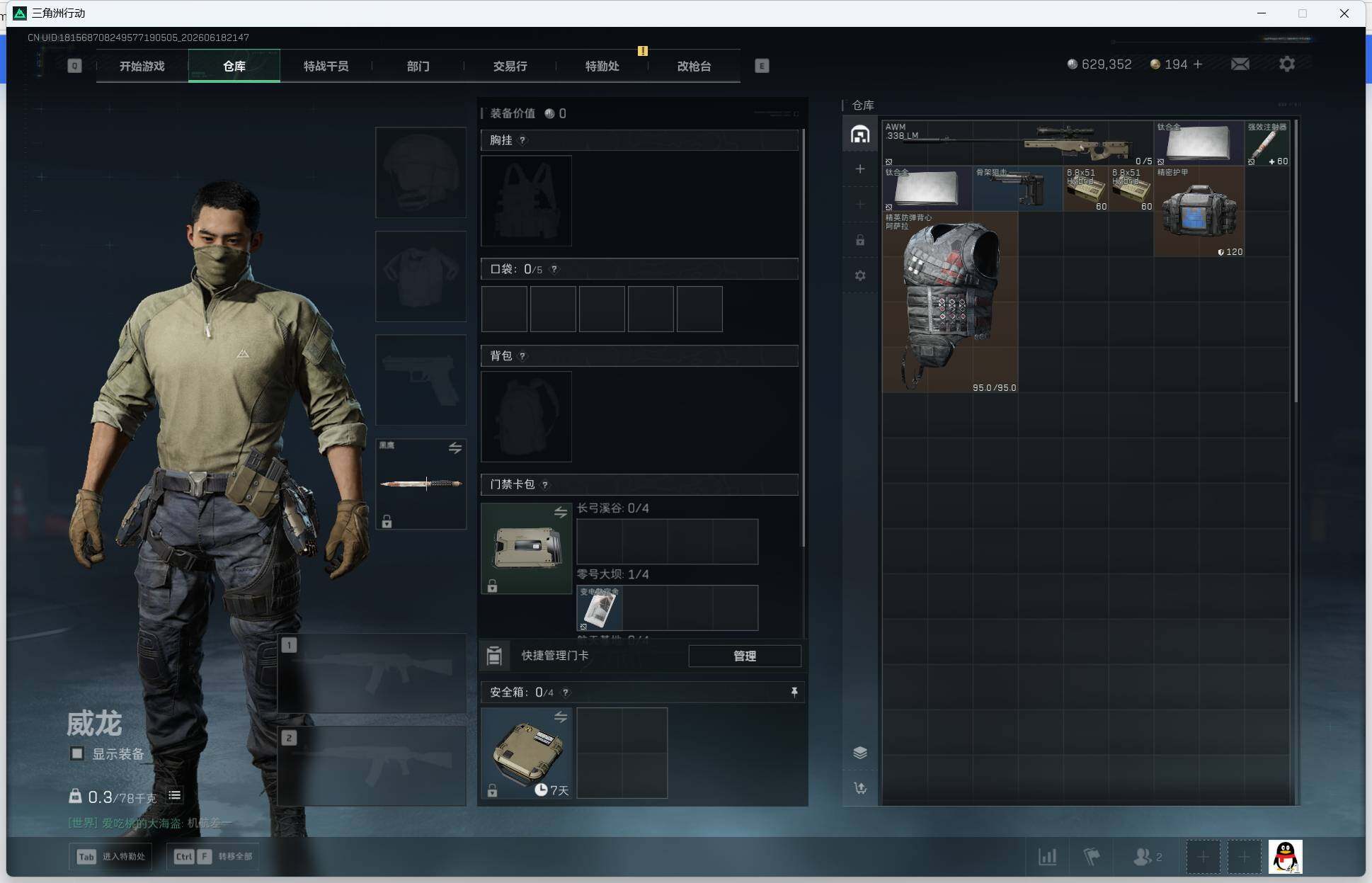Select the 仓库 tab
The image size is (1372, 883).
tap(234, 66)
